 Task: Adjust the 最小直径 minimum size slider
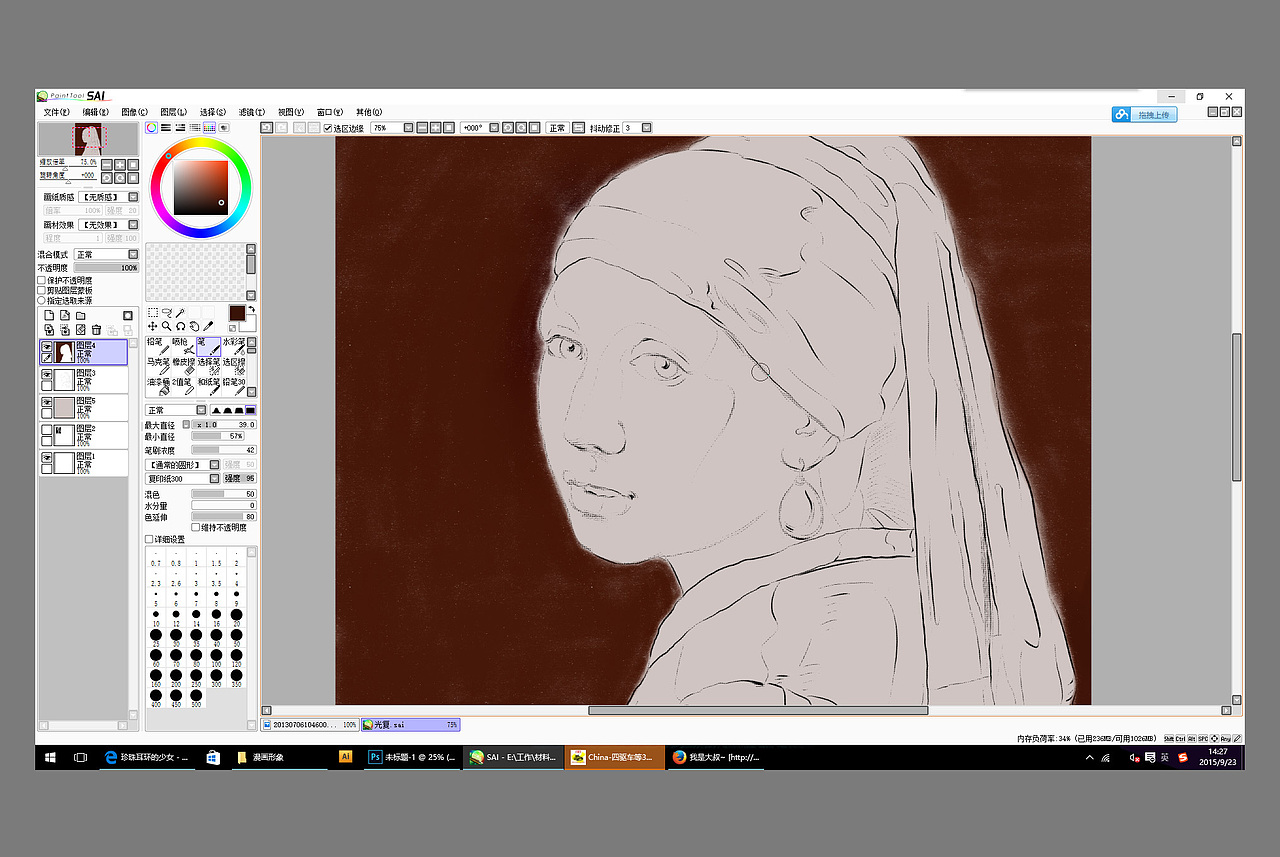click(x=218, y=437)
